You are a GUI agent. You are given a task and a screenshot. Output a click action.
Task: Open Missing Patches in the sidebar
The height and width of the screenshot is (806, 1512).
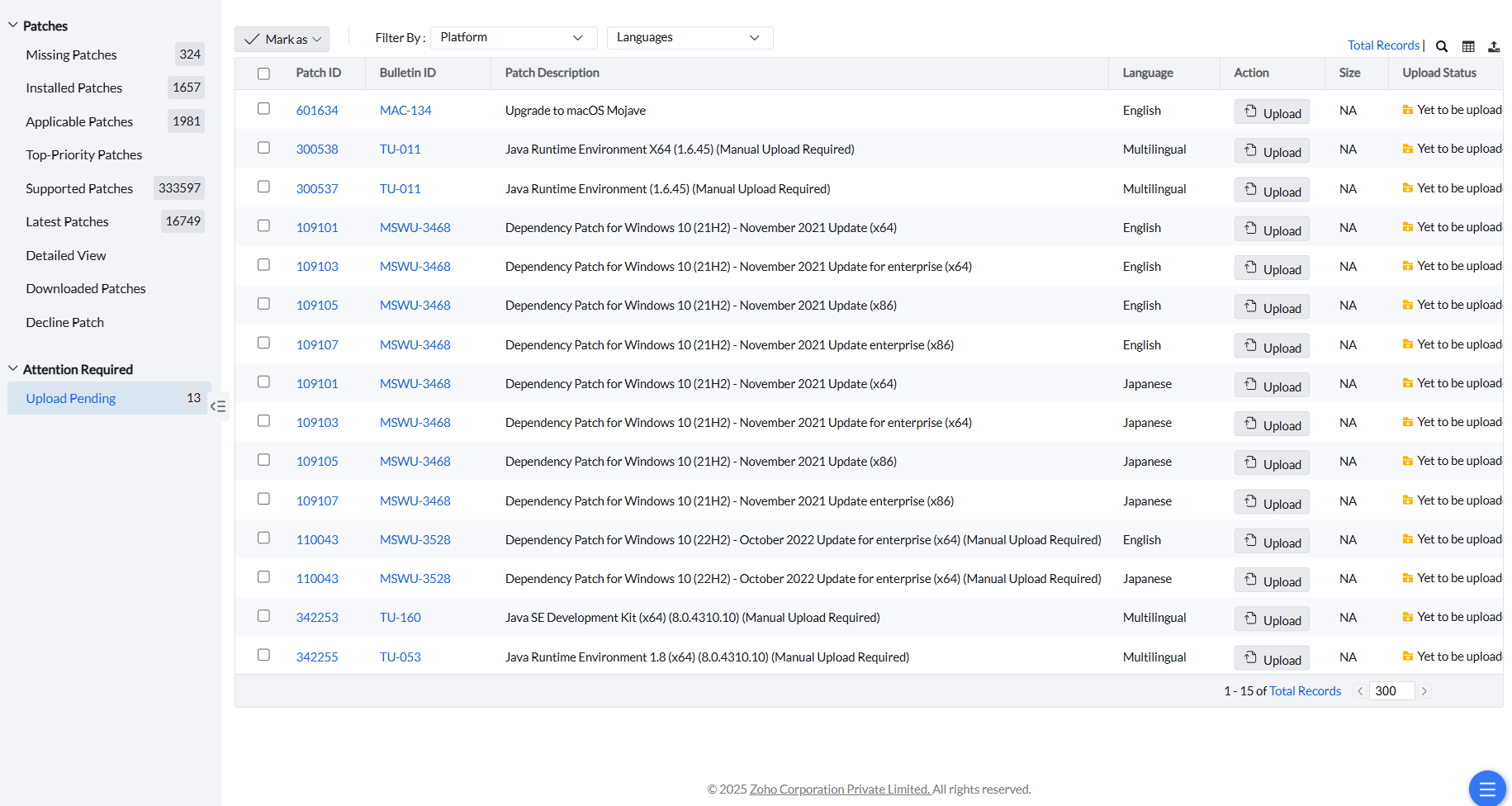point(71,55)
